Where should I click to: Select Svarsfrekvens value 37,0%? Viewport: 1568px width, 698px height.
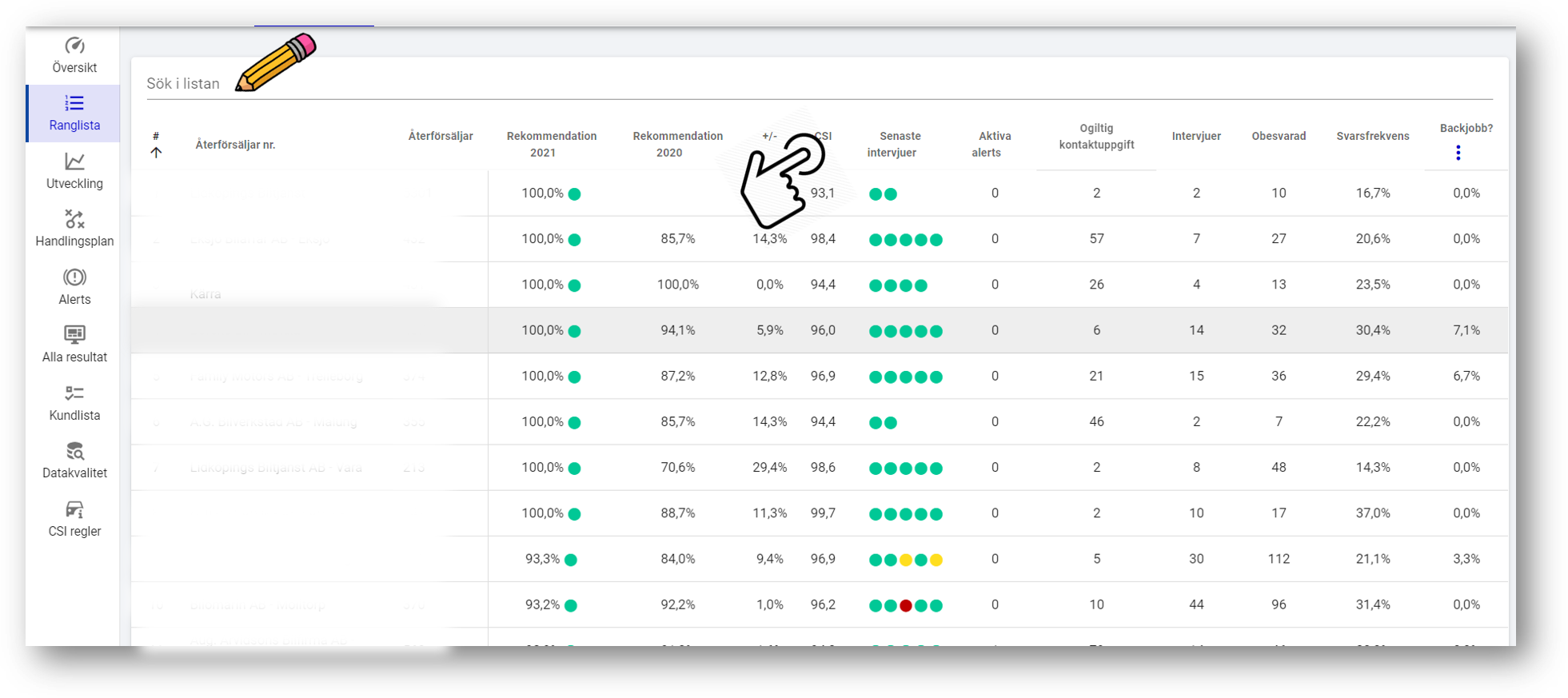pyautogui.click(x=1373, y=513)
